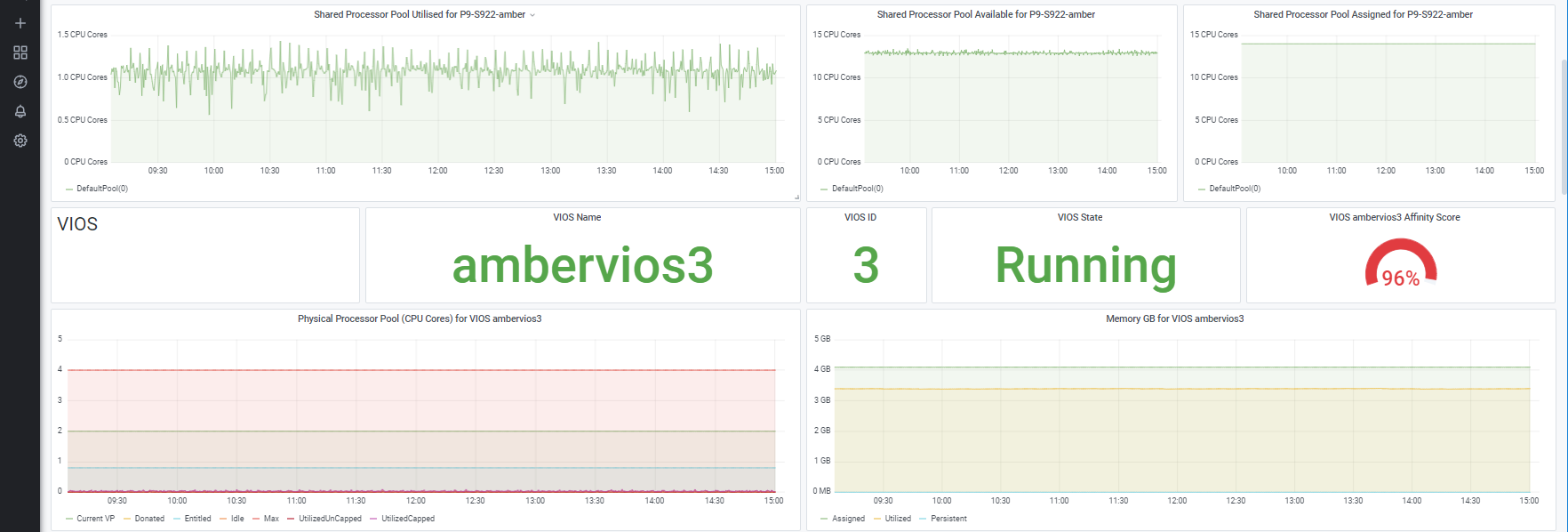The height and width of the screenshot is (532, 1568).
Task: Click the chevron next to Utilised panel title
Action: pyautogui.click(x=532, y=15)
